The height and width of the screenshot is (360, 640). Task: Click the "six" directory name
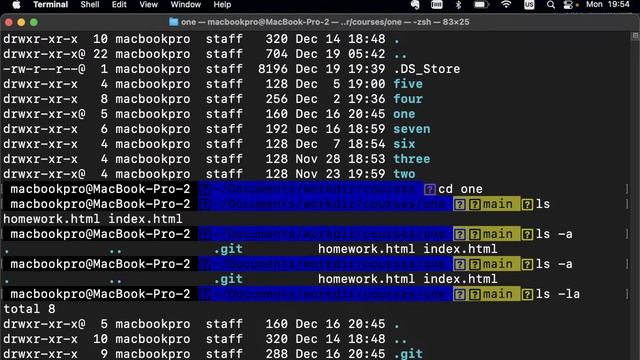click(x=404, y=144)
